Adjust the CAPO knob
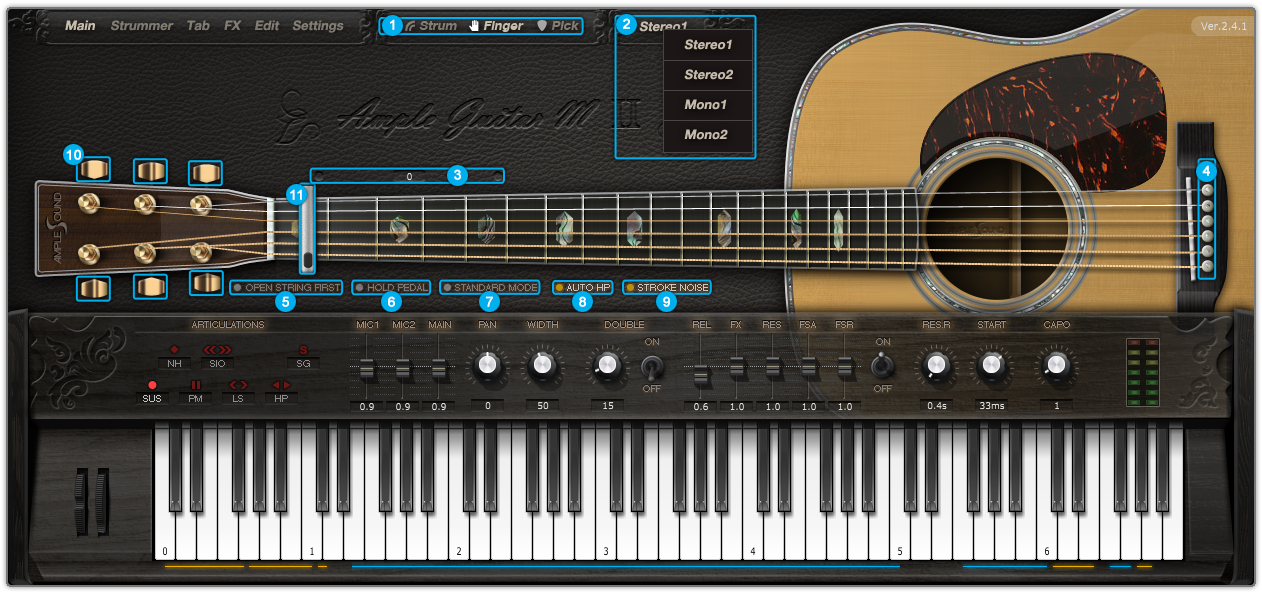This screenshot has width=1262, height=592. 1056,366
